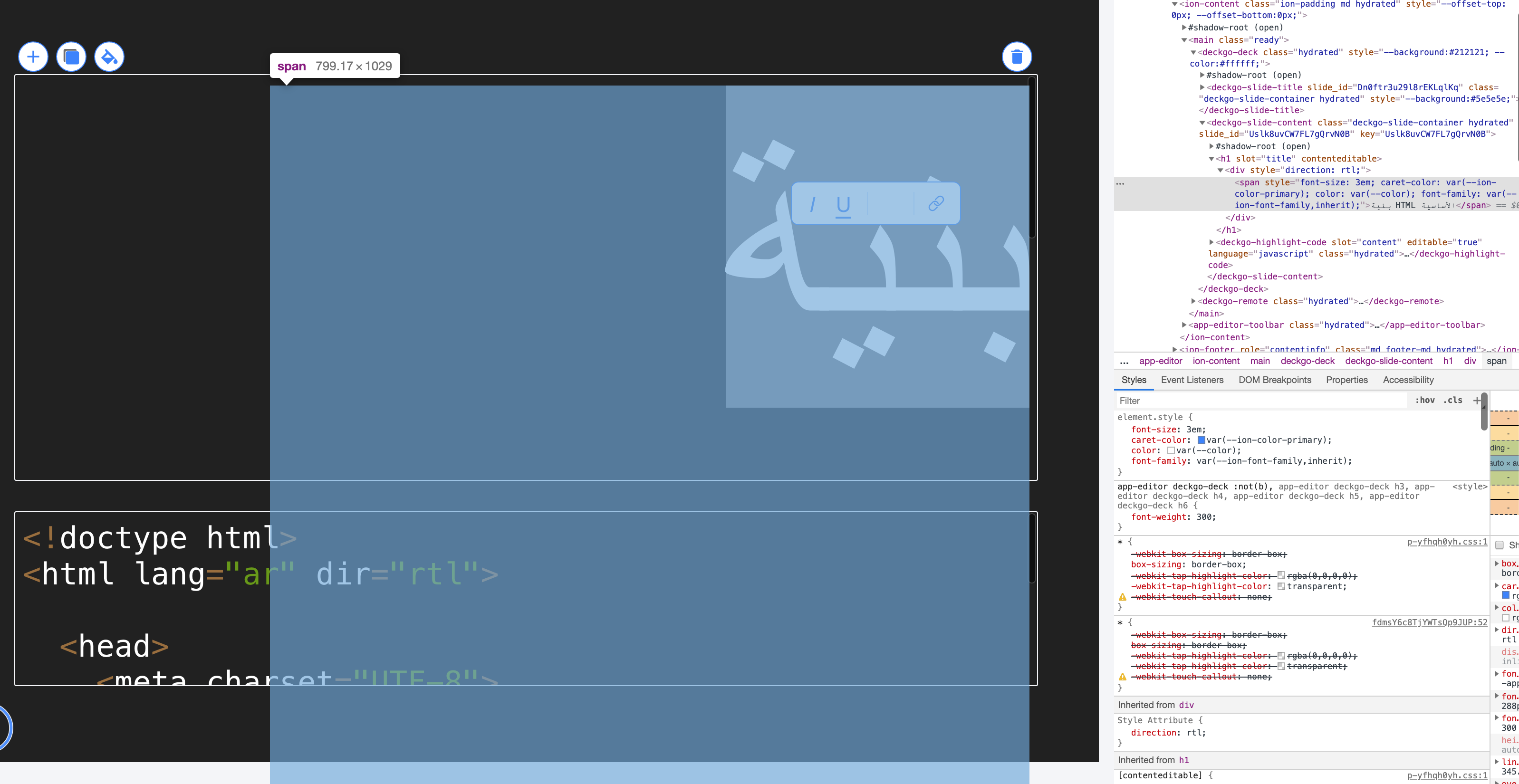Open the DOM Breakpoints tab

click(1274, 380)
